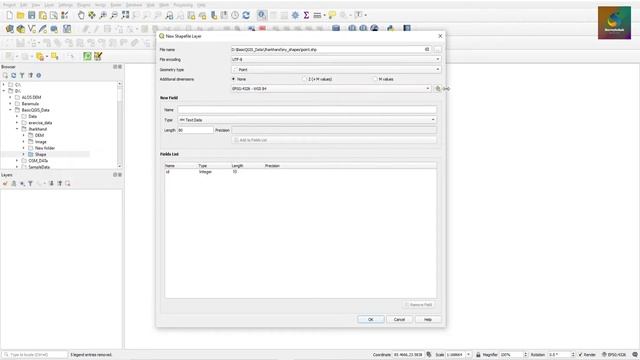Open project folder icon in toolbar
The width and height of the screenshot is (640, 360).
(20, 16)
